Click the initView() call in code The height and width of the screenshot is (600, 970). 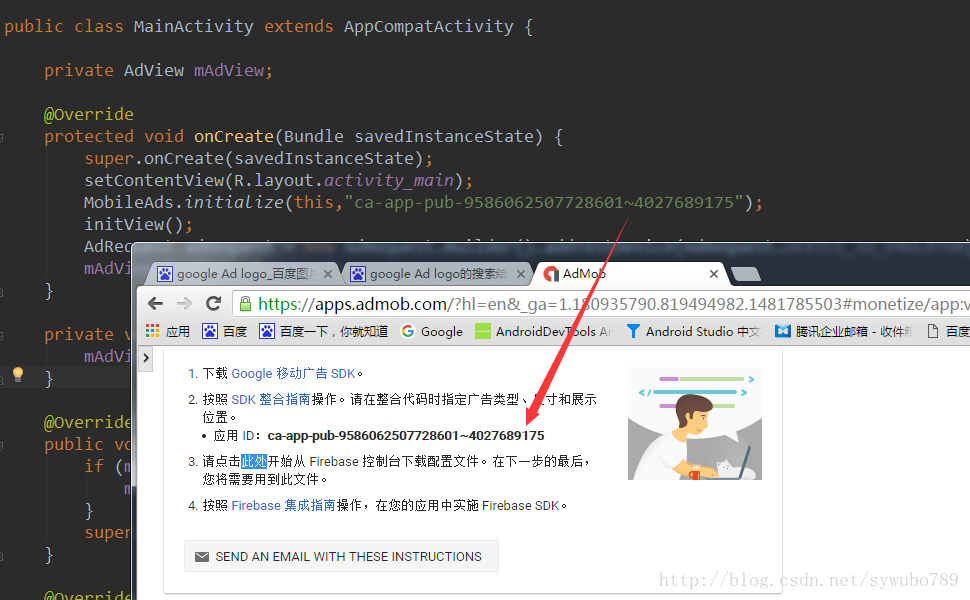click(x=139, y=224)
